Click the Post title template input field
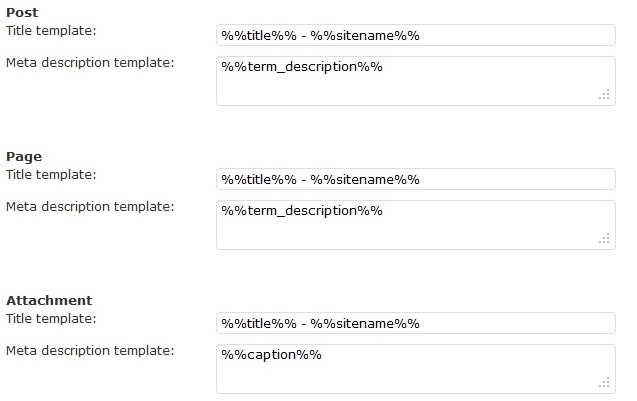Viewport: 637px width, 401px height. click(x=415, y=35)
